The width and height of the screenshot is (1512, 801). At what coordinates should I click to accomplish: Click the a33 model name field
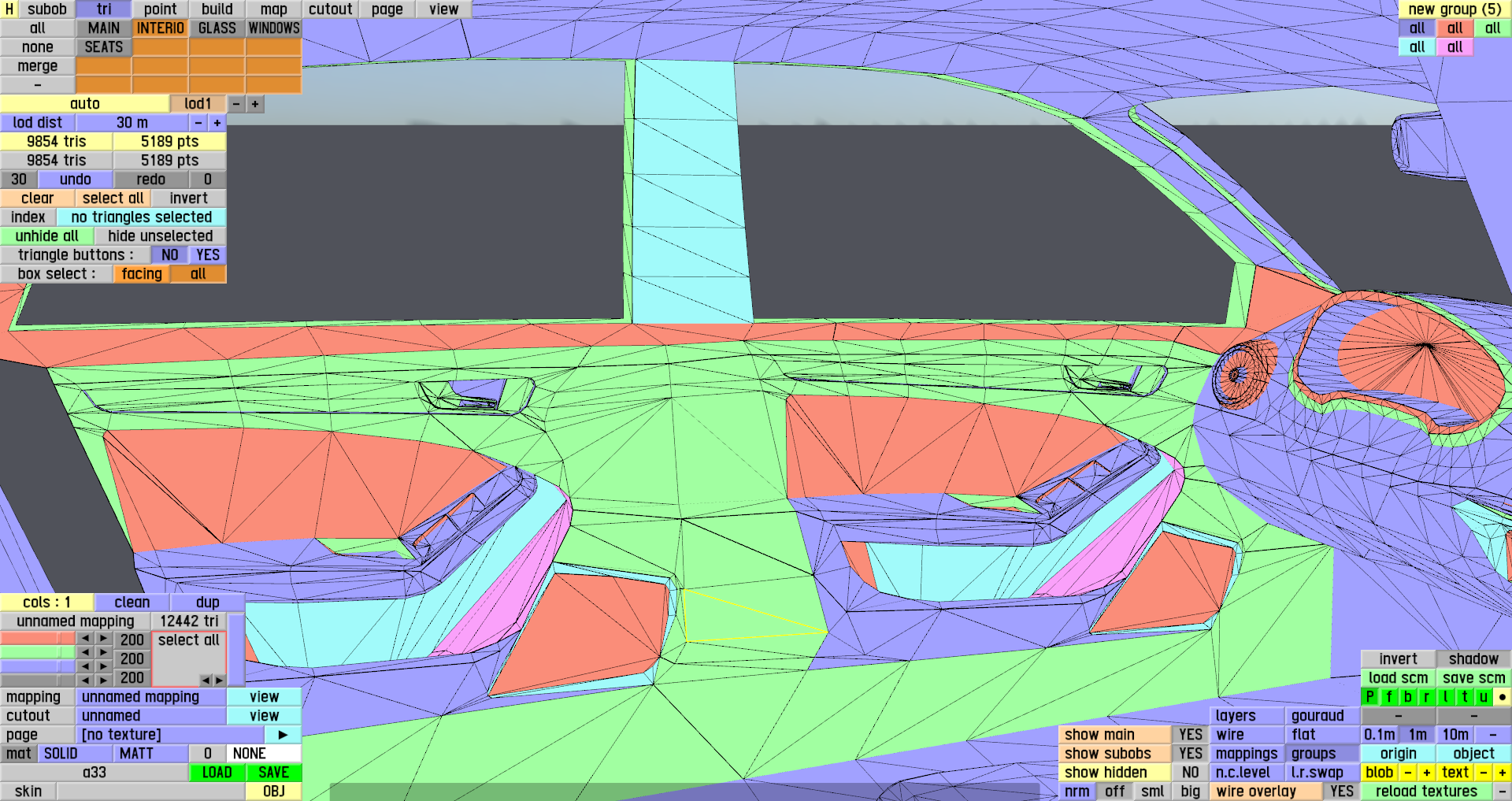click(94, 773)
